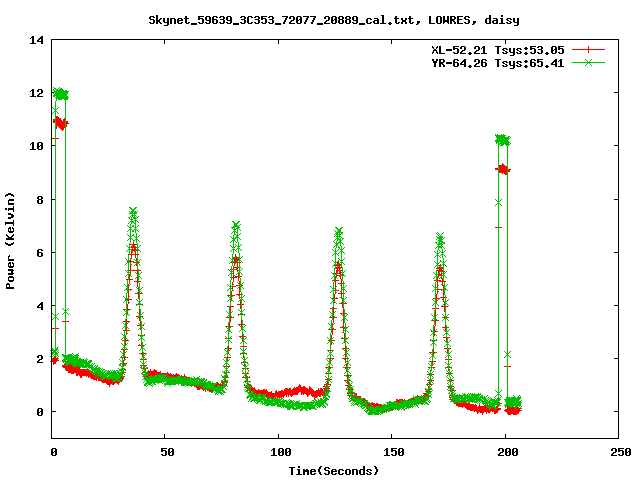Image resolution: width=640 pixels, height=480 pixels.
Task: Click the y-axis tick label 10
Action: coord(36,146)
